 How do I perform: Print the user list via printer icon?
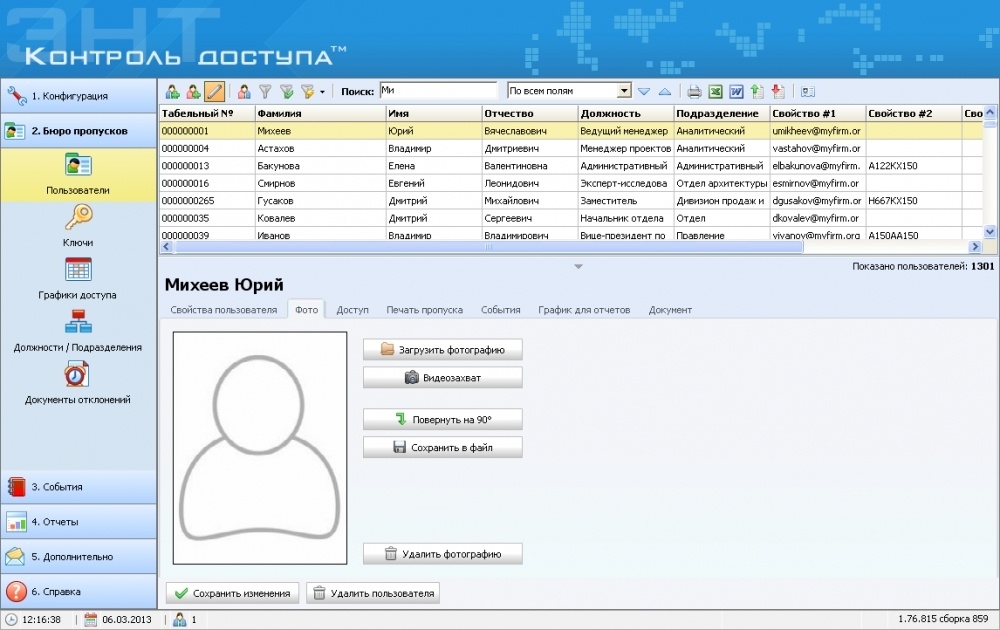tap(693, 91)
